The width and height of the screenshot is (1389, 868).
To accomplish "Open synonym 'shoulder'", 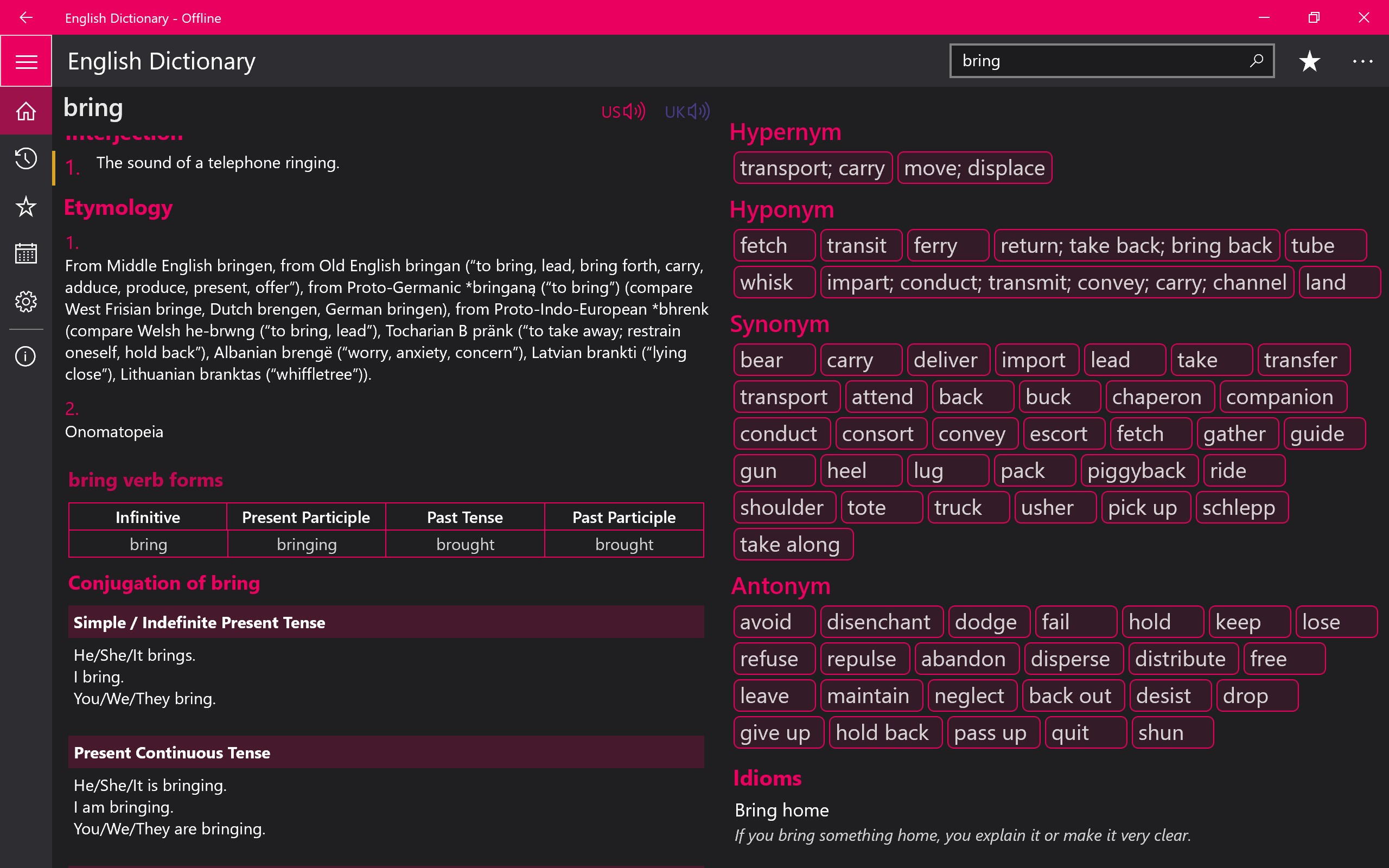I will coord(785,507).
